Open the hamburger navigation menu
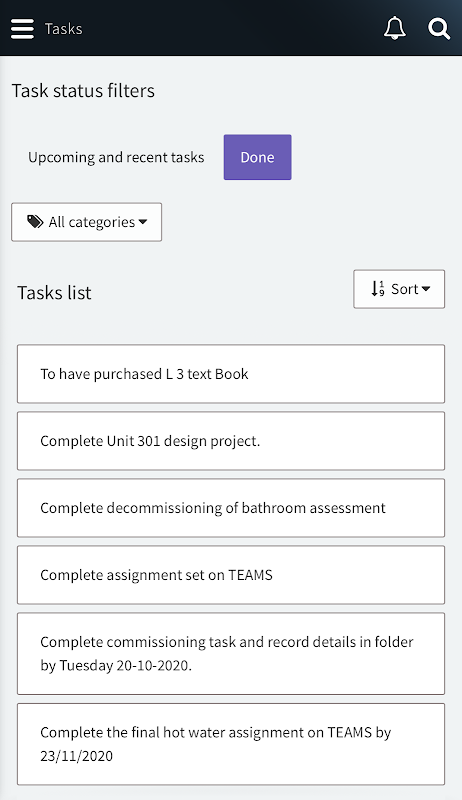 pos(22,29)
